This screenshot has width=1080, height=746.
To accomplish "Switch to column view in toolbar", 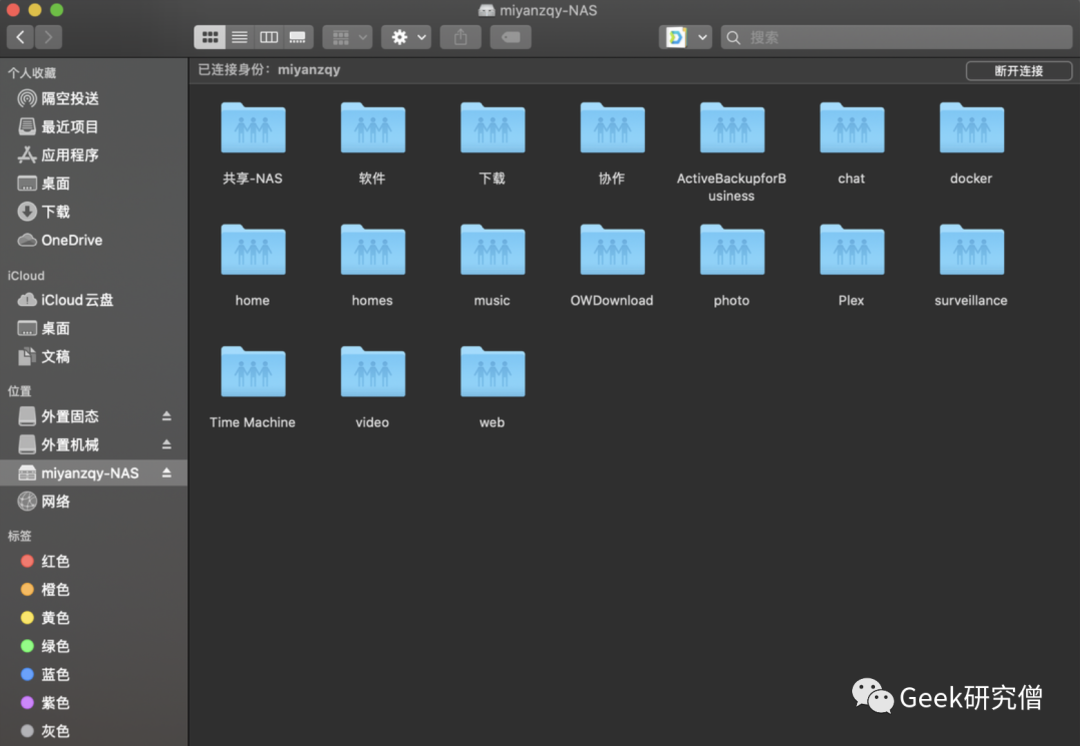I will (x=268, y=37).
